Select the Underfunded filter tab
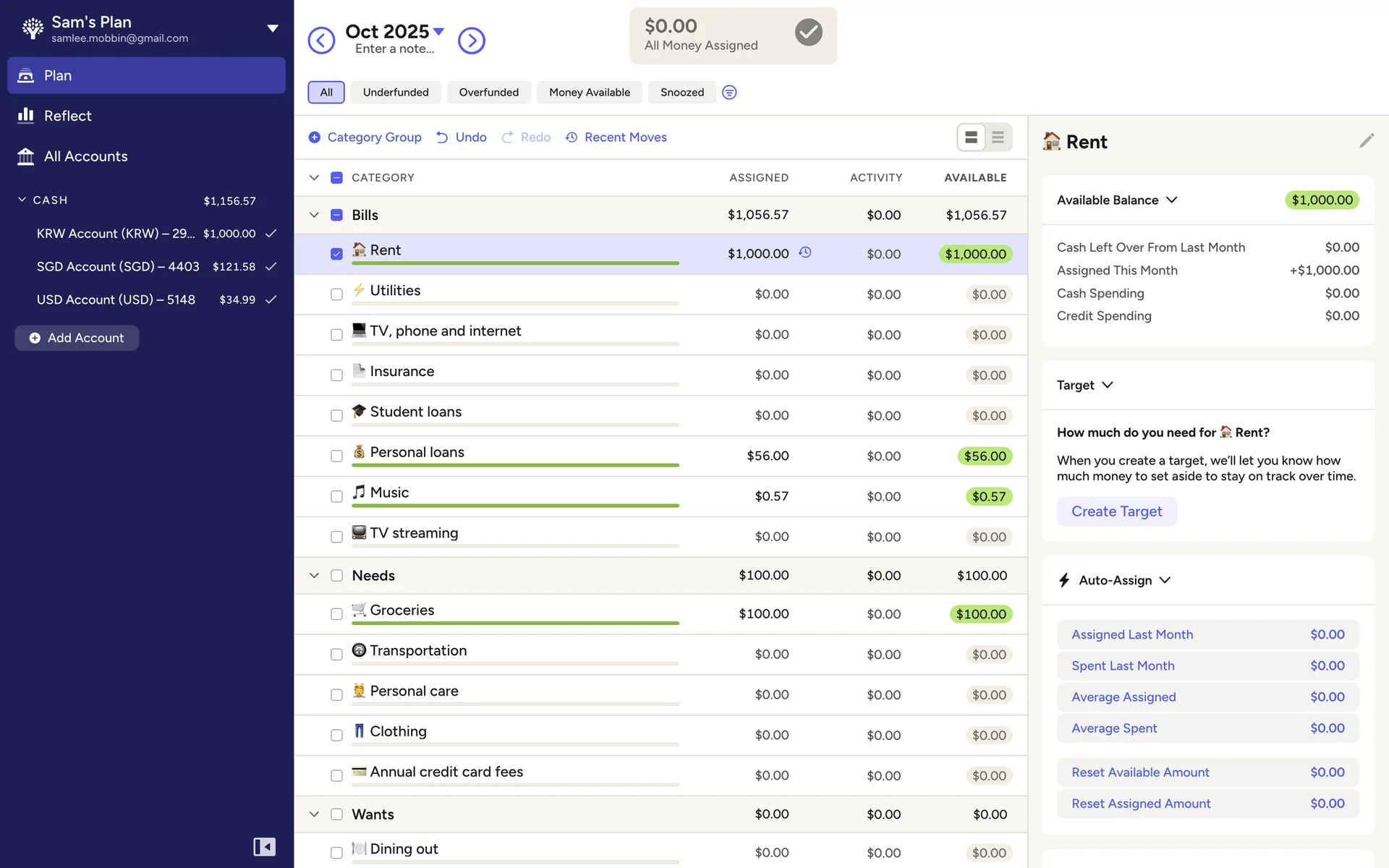 [396, 93]
